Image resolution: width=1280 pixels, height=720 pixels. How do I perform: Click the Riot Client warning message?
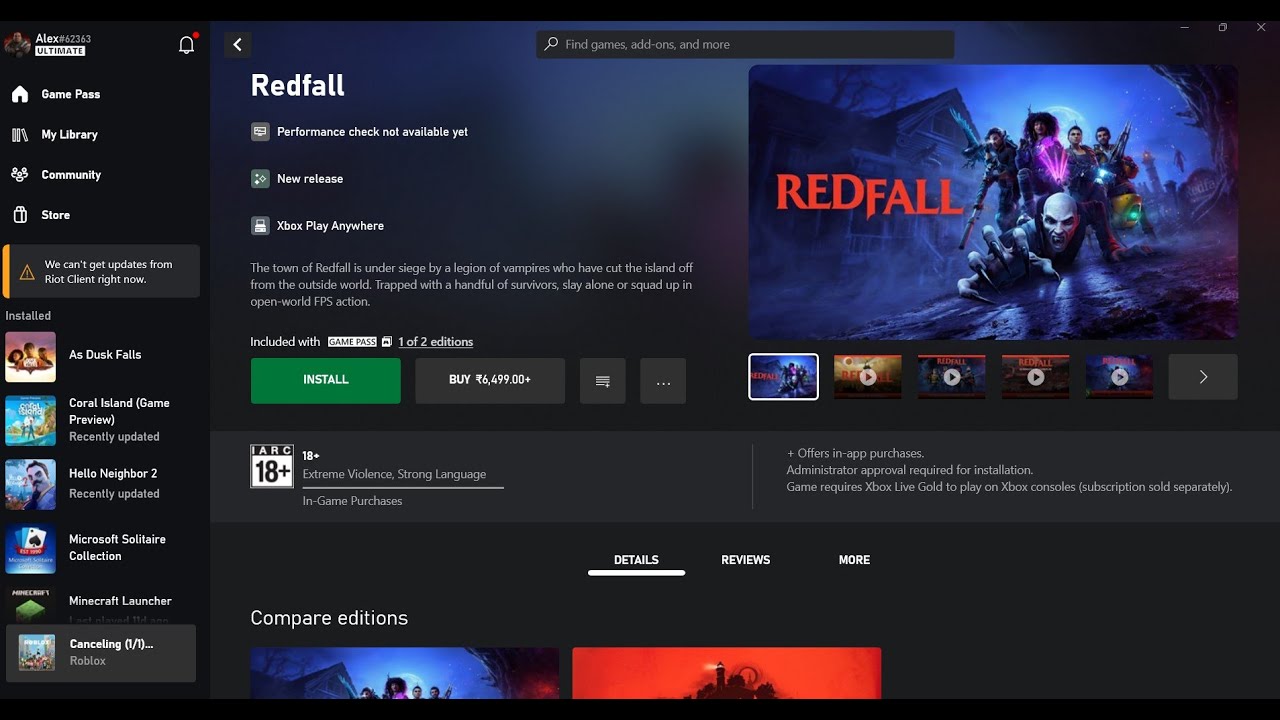click(101, 272)
